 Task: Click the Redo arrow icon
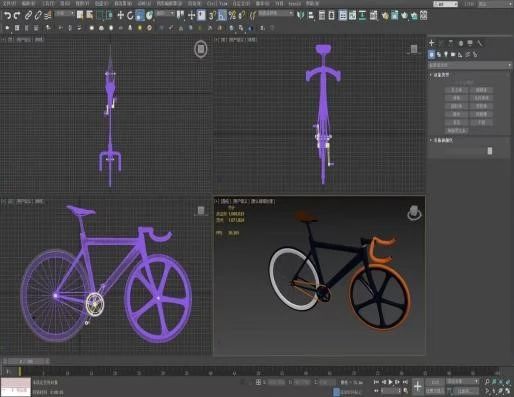[x=17, y=15]
